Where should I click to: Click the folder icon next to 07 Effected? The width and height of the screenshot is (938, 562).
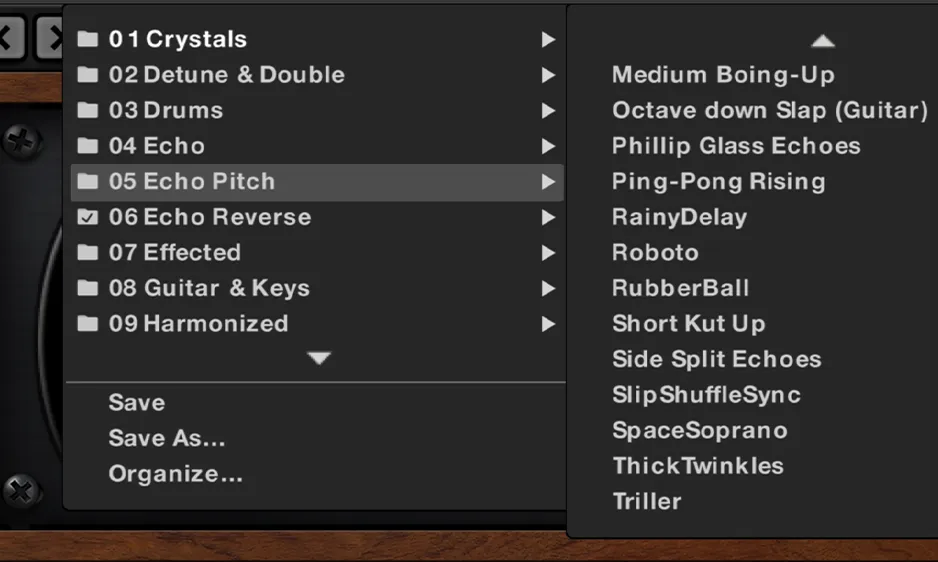(88, 253)
